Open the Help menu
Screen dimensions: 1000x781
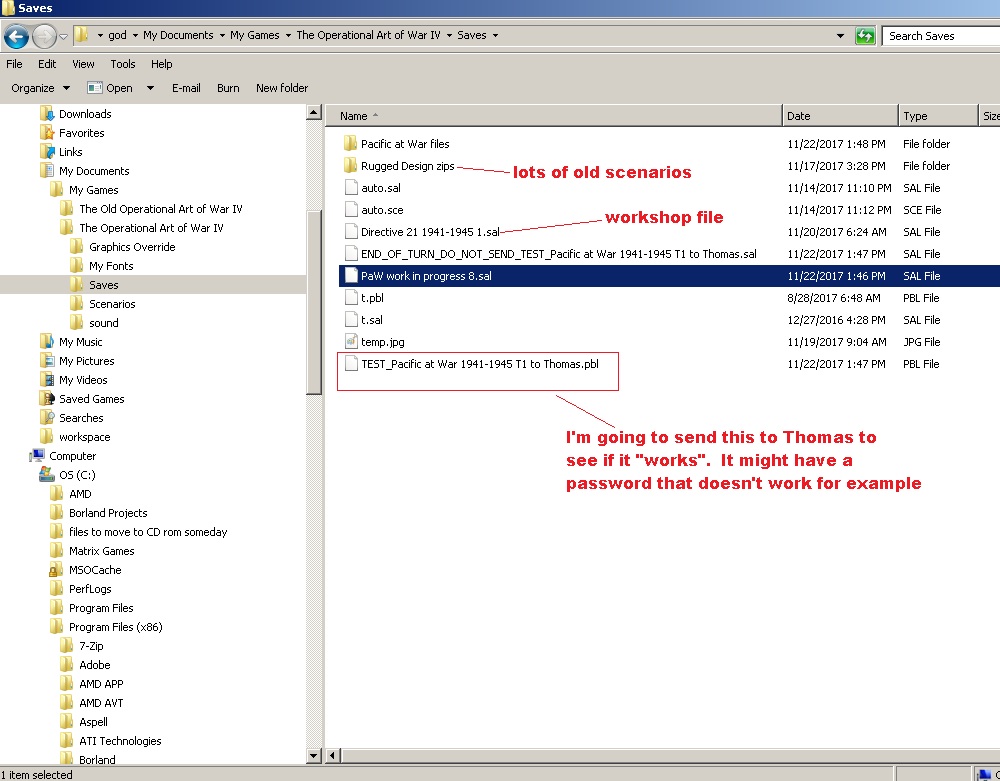coord(161,64)
